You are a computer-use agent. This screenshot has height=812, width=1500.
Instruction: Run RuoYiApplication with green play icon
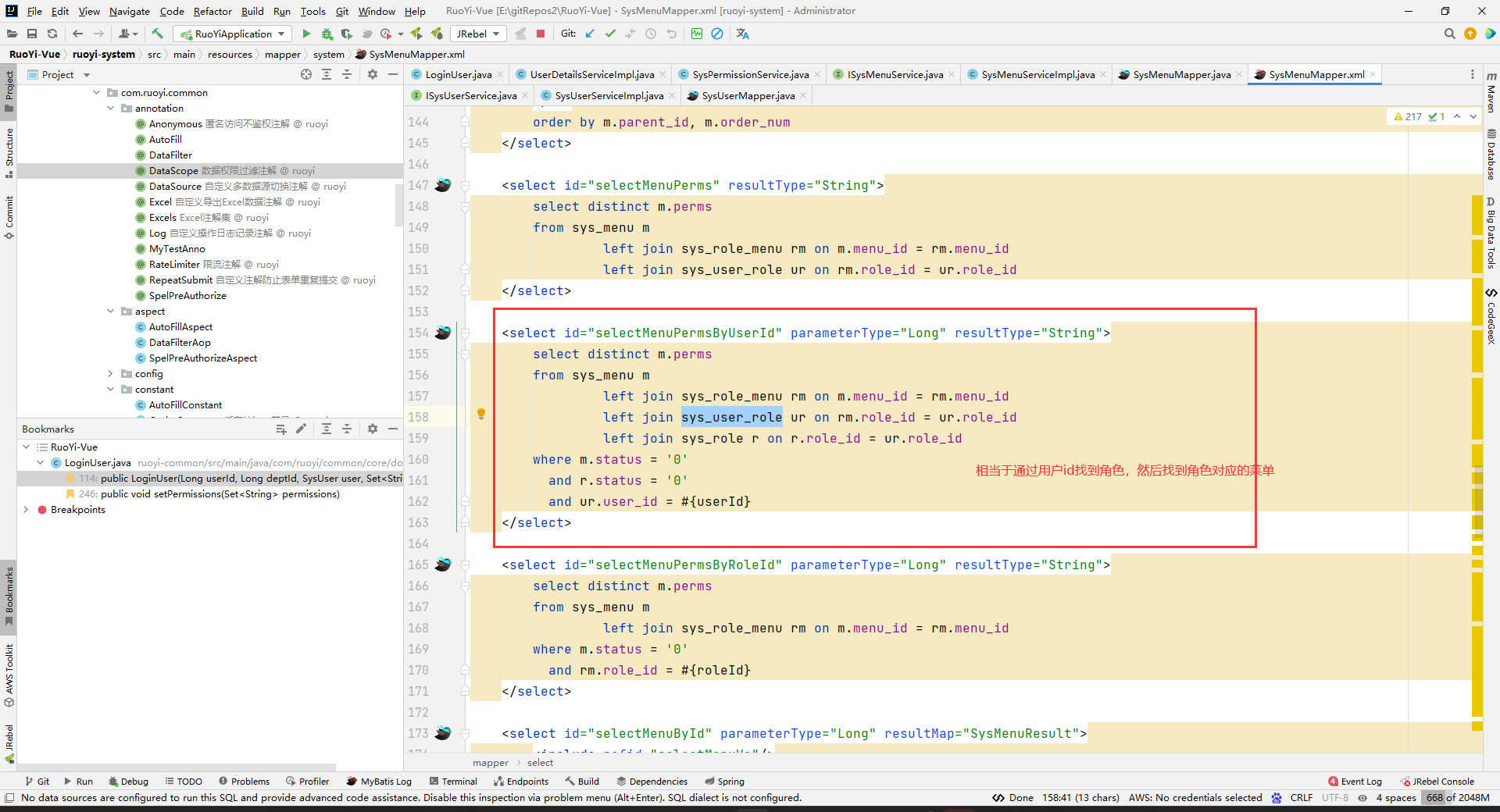tap(306, 34)
